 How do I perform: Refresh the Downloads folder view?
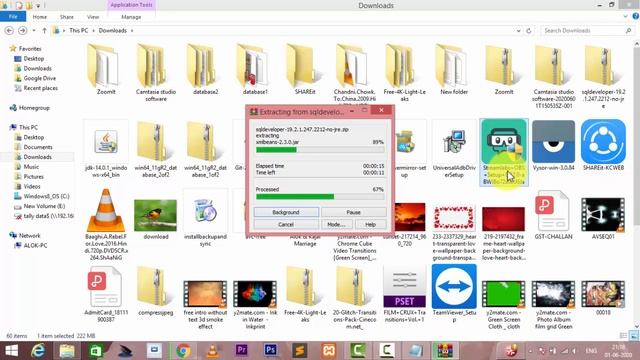point(529,31)
